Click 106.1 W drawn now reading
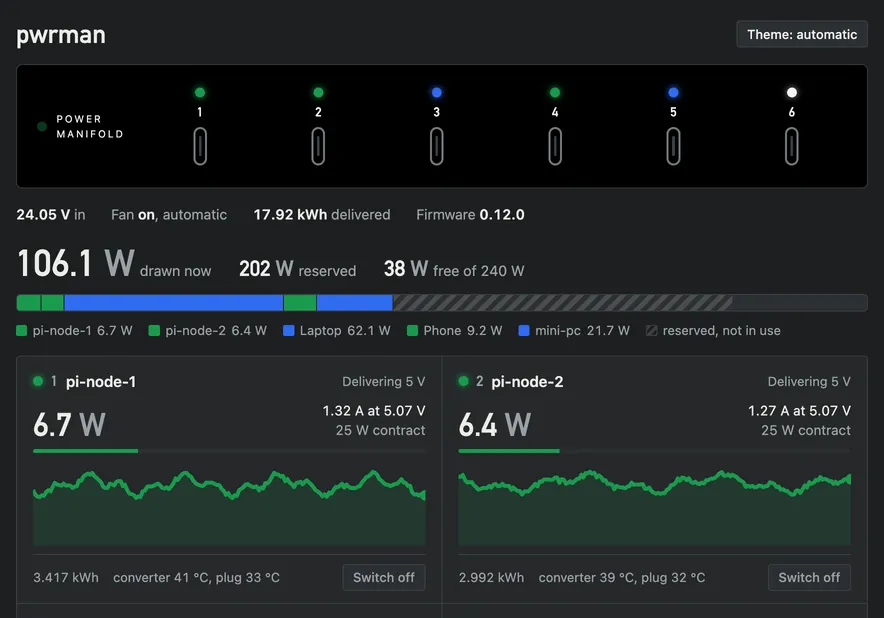 [114, 263]
